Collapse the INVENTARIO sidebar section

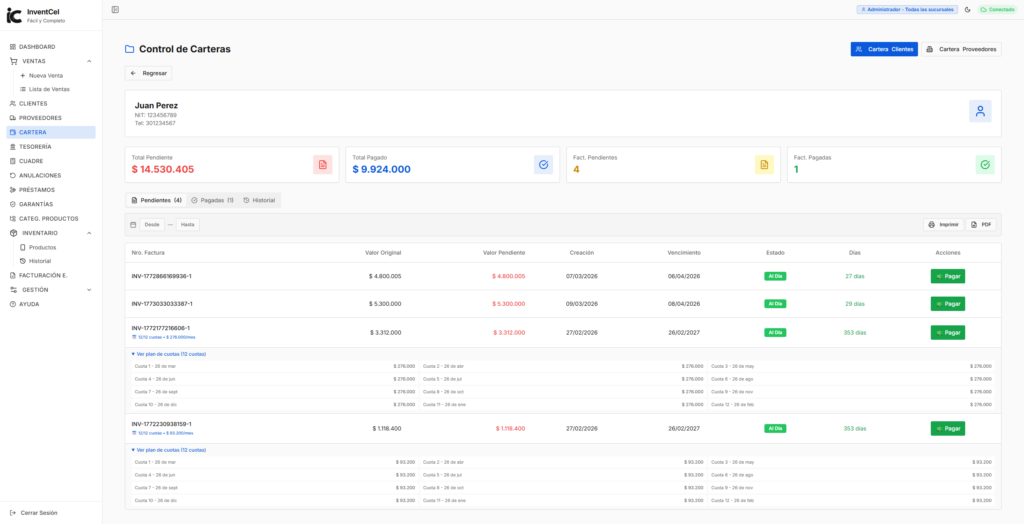pos(89,233)
